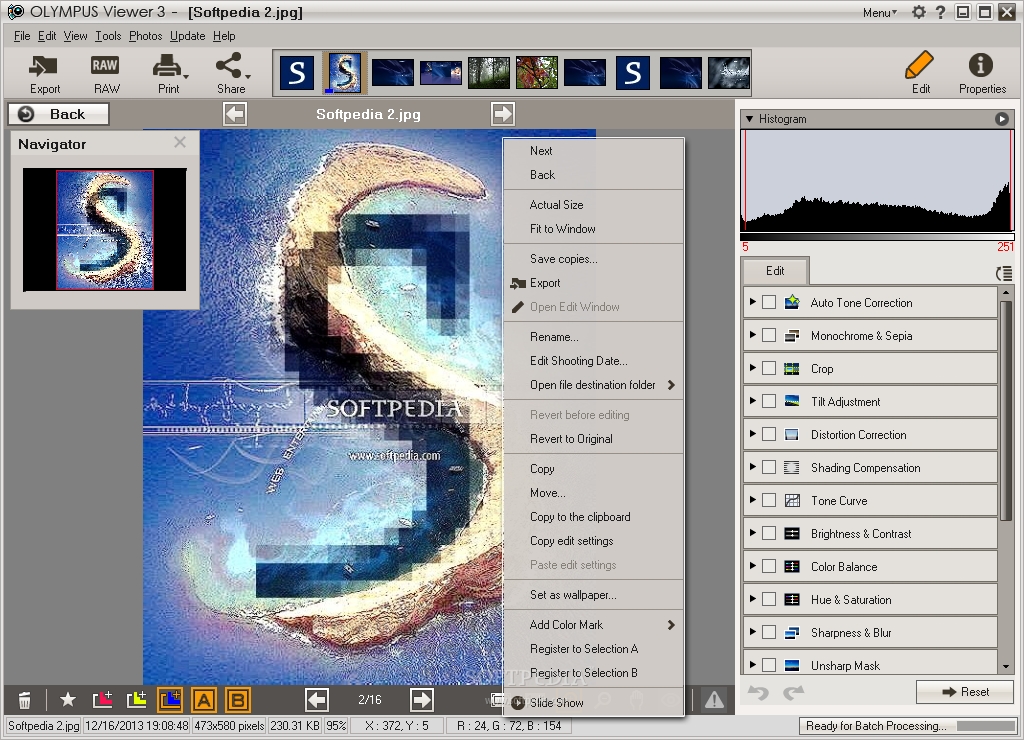Open the Properties info panel
The height and width of the screenshot is (740, 1024).
click(982, 72)
